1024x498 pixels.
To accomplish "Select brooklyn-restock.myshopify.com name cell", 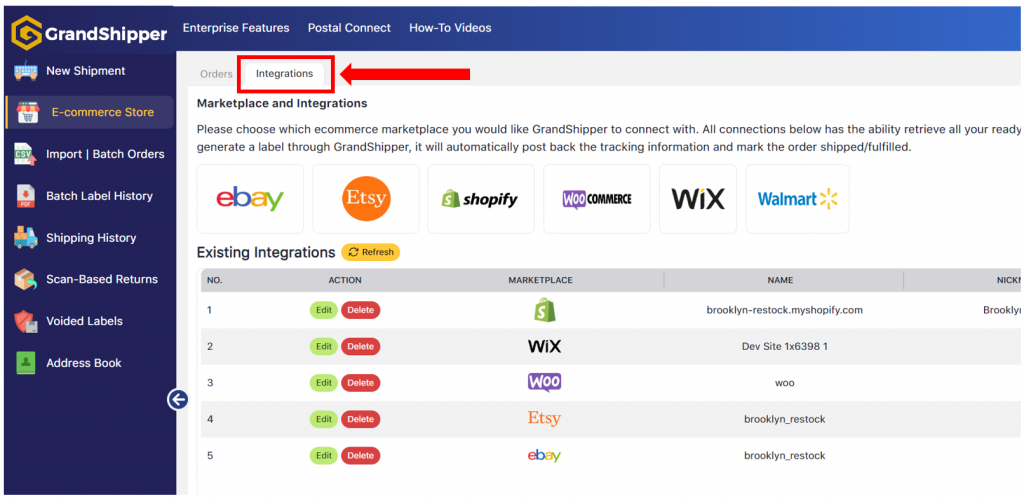I will (784, 310).
